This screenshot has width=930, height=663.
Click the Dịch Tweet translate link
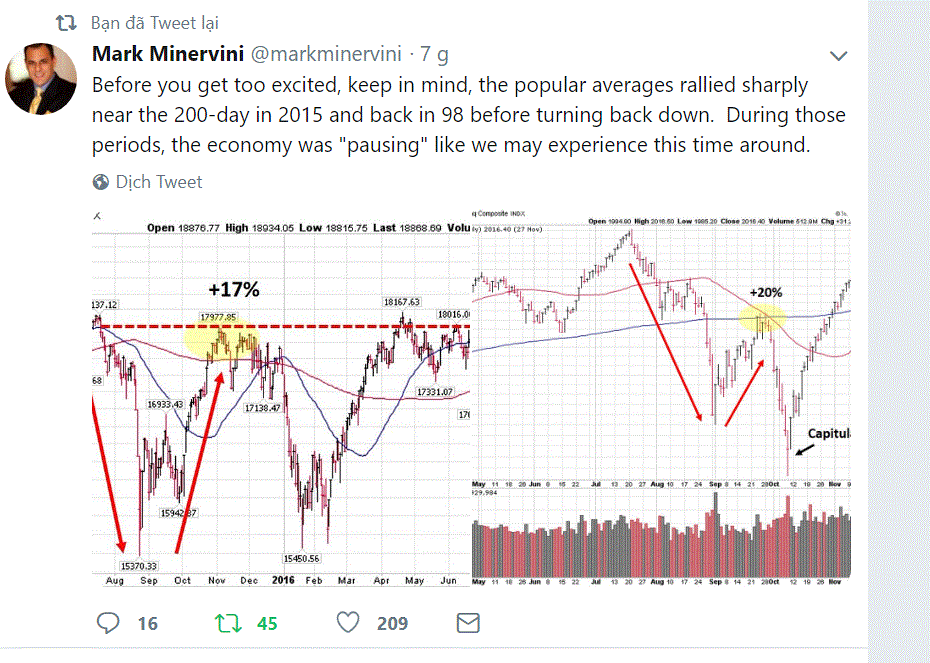[x=159, y=182]
